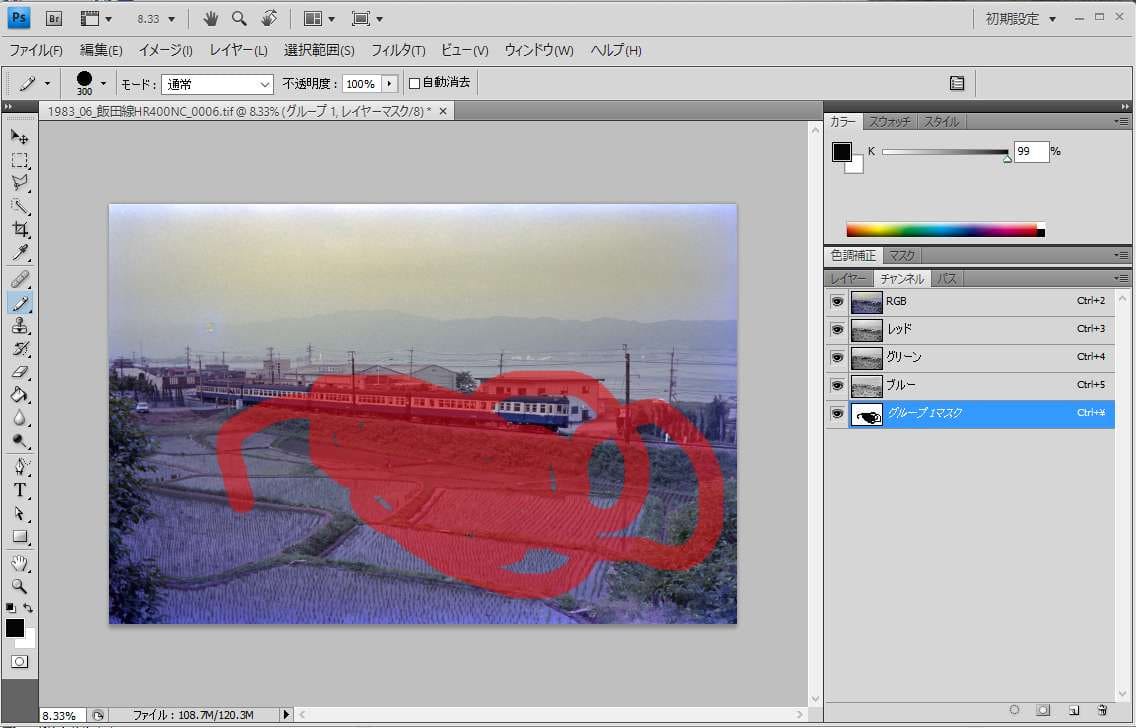The height and width of the screenshot is (728, 1136).
Task: Click the Quick Mask mode icon
Action: click(19, 662)
